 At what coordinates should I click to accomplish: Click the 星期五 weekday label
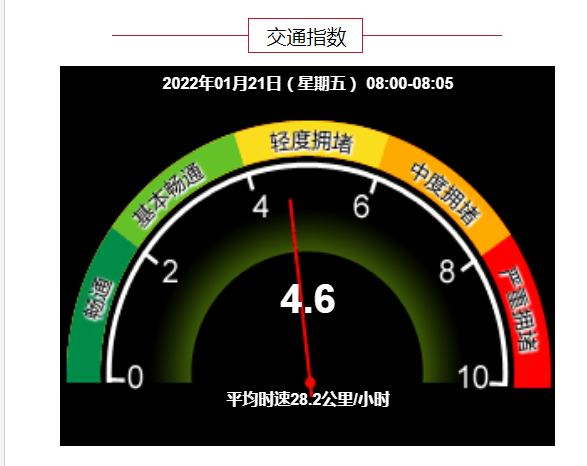pos(321,83)
